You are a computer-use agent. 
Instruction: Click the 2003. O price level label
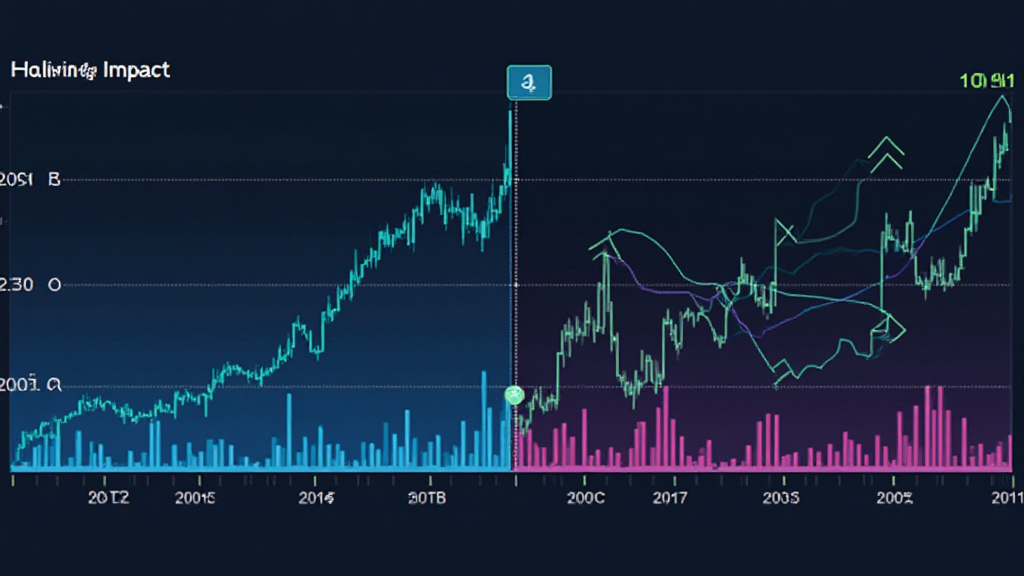30,385
